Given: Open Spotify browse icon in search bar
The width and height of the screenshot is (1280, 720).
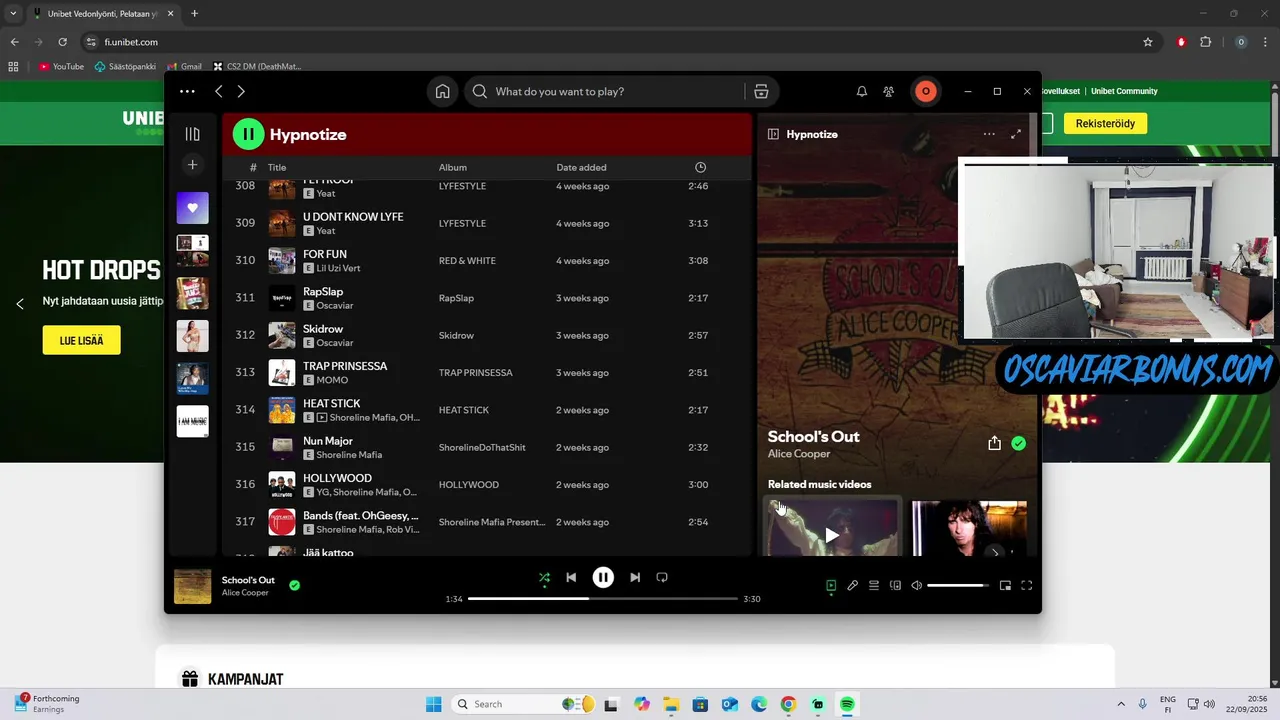Looking at the screenshot, I should pos(761,91).
